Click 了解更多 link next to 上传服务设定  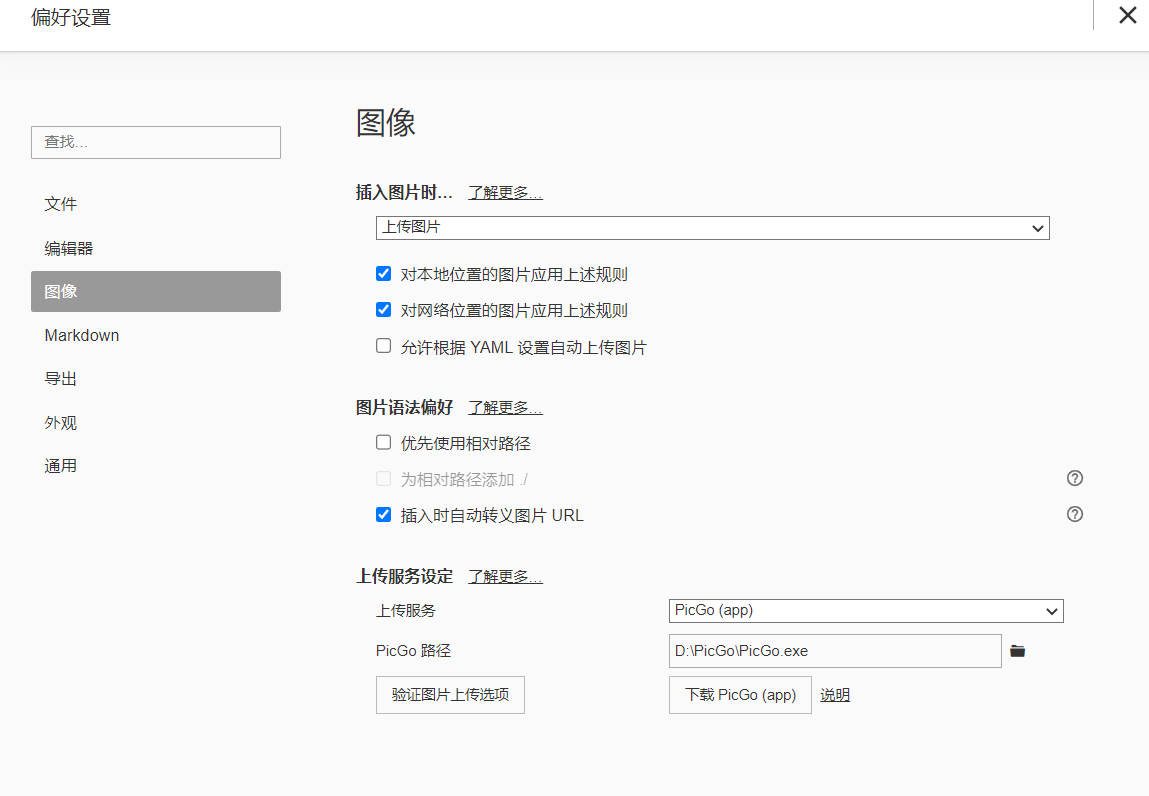click(x=505, y=577)
